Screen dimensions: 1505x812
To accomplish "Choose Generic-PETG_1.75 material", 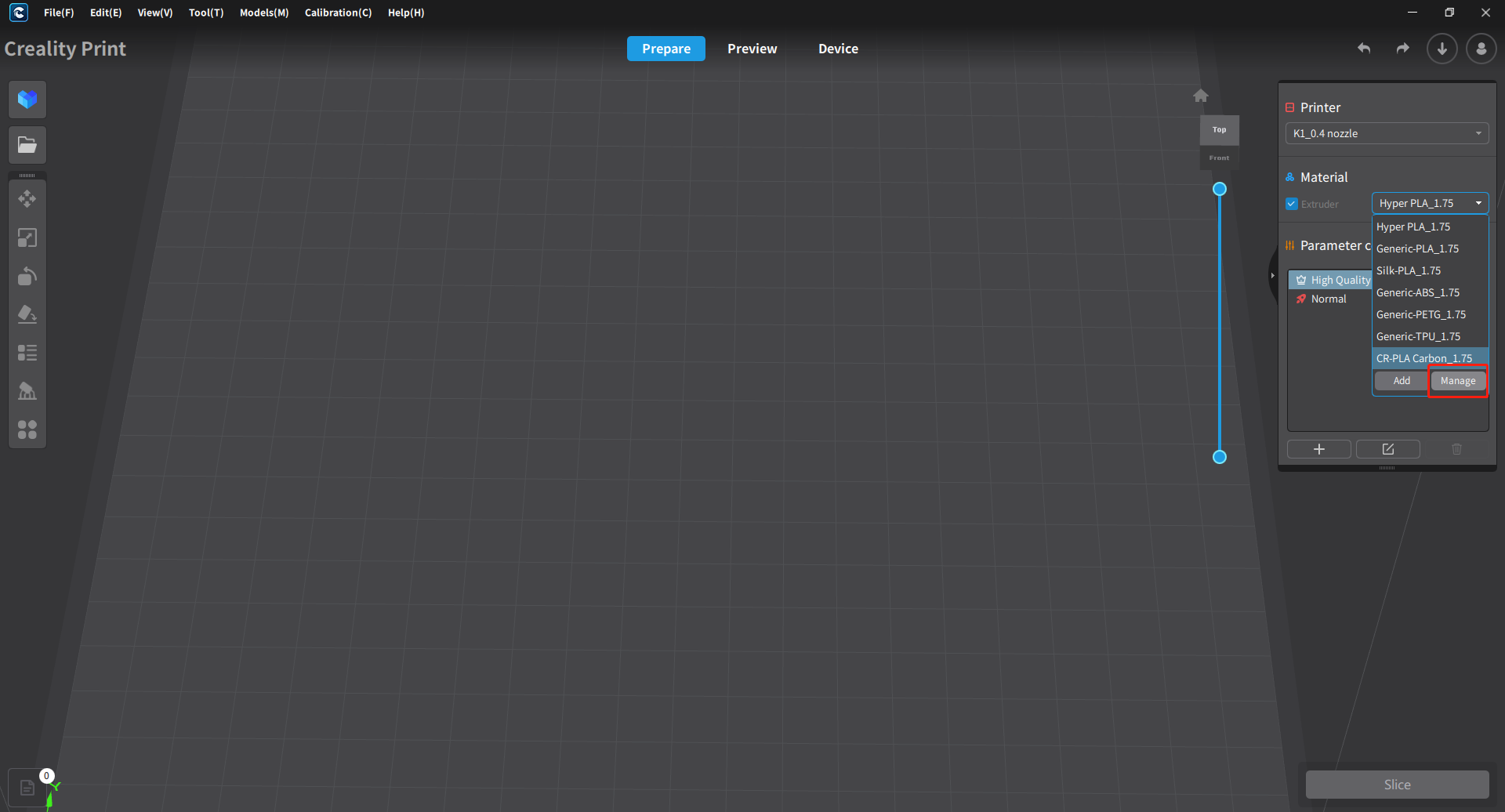I will pyautogui.click(x=1431, y=314).
